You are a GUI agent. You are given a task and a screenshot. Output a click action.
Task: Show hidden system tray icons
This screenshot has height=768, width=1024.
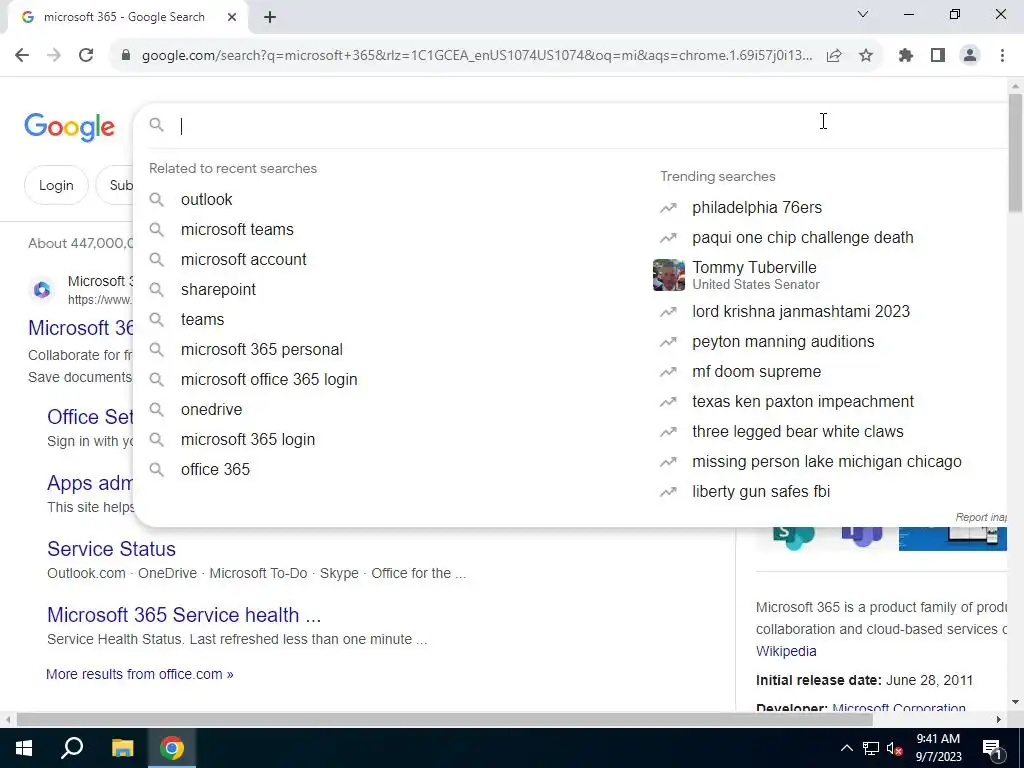(x=846, y=748)
